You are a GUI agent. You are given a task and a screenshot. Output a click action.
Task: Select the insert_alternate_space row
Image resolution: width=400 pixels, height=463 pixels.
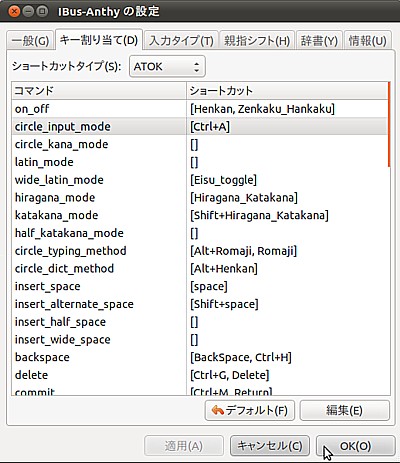200,304
